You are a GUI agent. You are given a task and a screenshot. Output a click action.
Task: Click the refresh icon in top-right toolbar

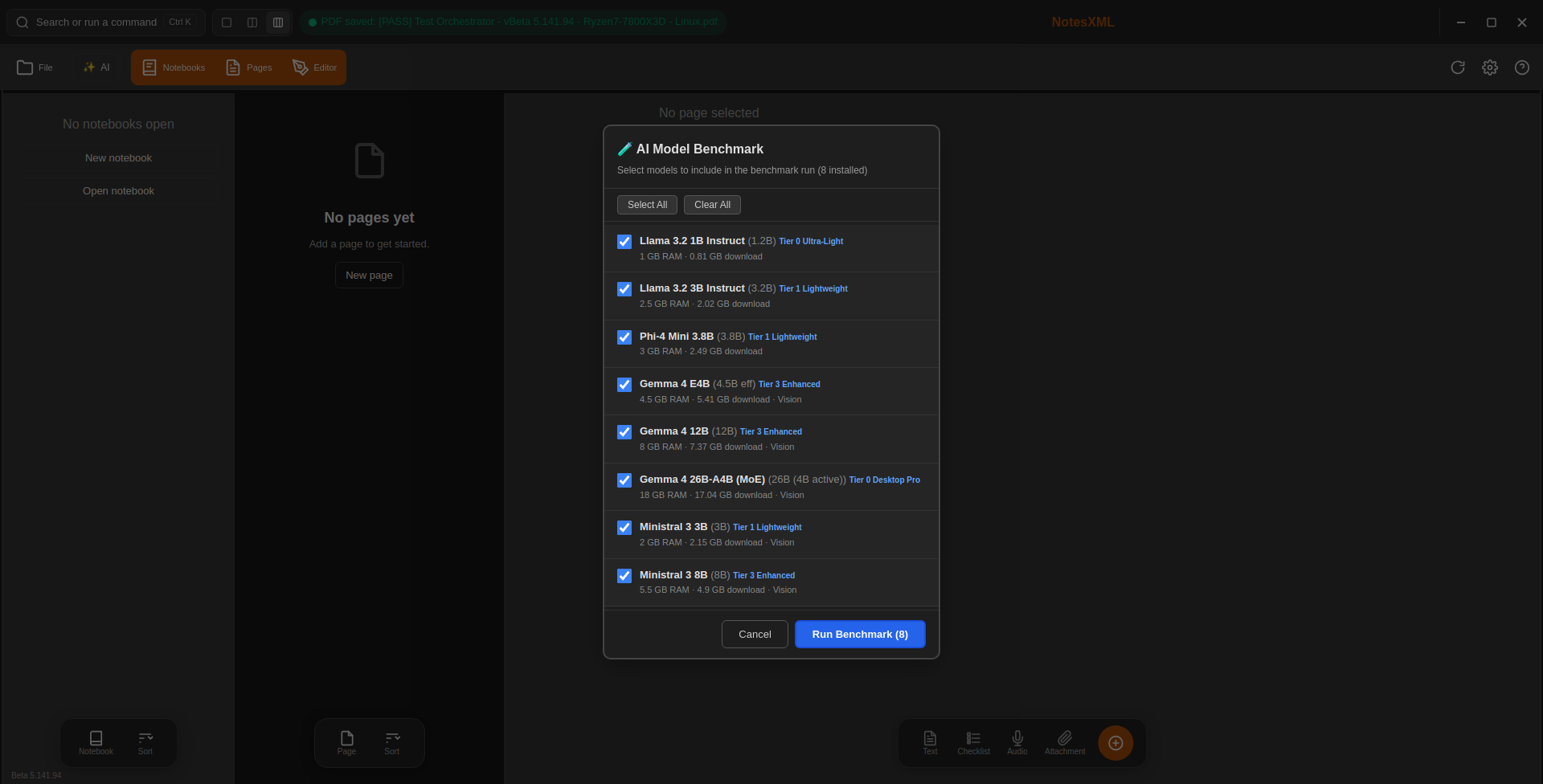pos(1458,67)
